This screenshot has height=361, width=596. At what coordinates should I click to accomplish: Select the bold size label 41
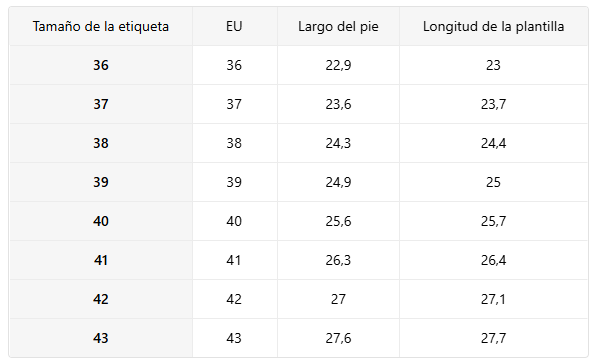pyautogui.click(x=101, y=260)
